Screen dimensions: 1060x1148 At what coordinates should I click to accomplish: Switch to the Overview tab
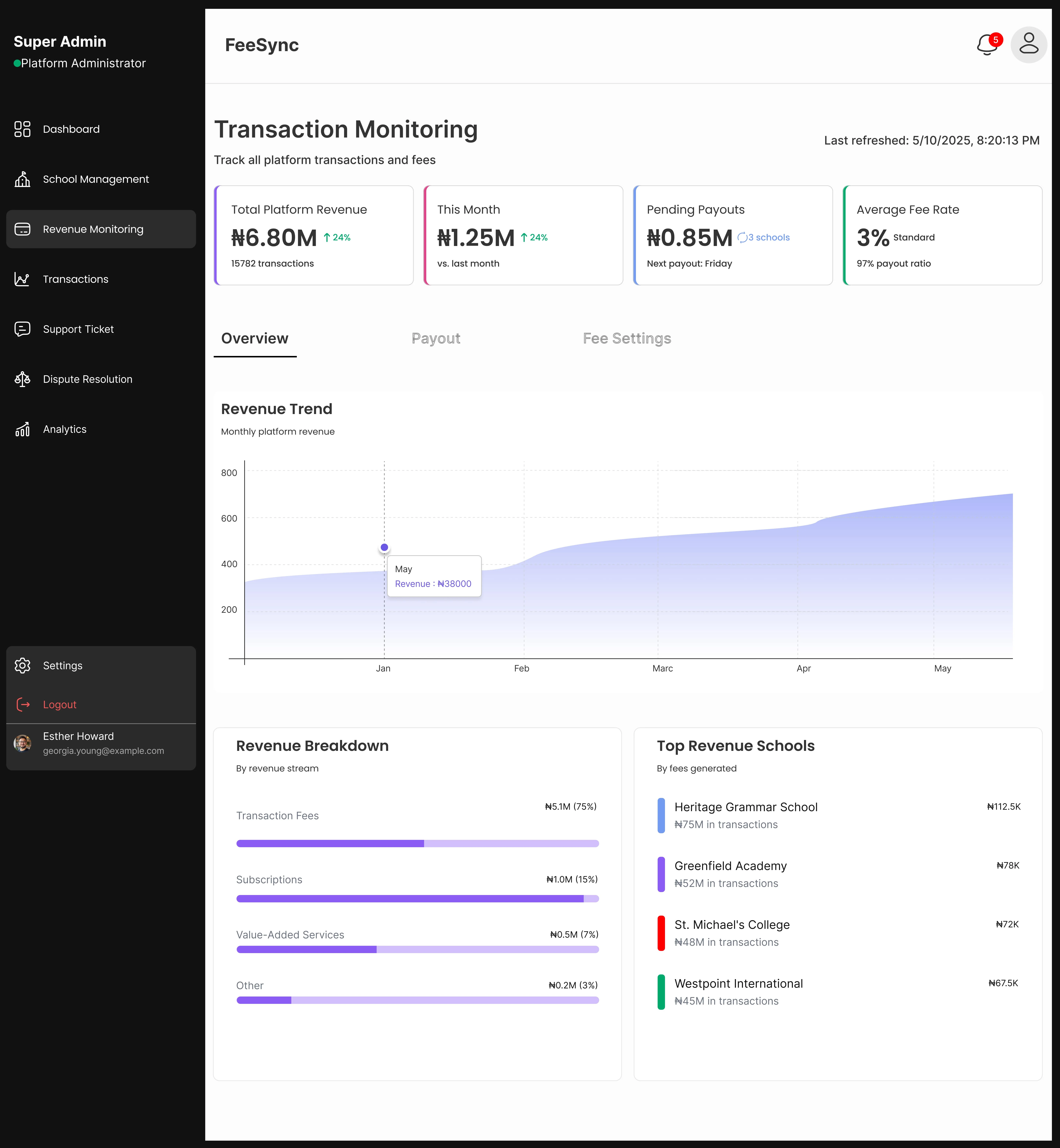[255, 338]
